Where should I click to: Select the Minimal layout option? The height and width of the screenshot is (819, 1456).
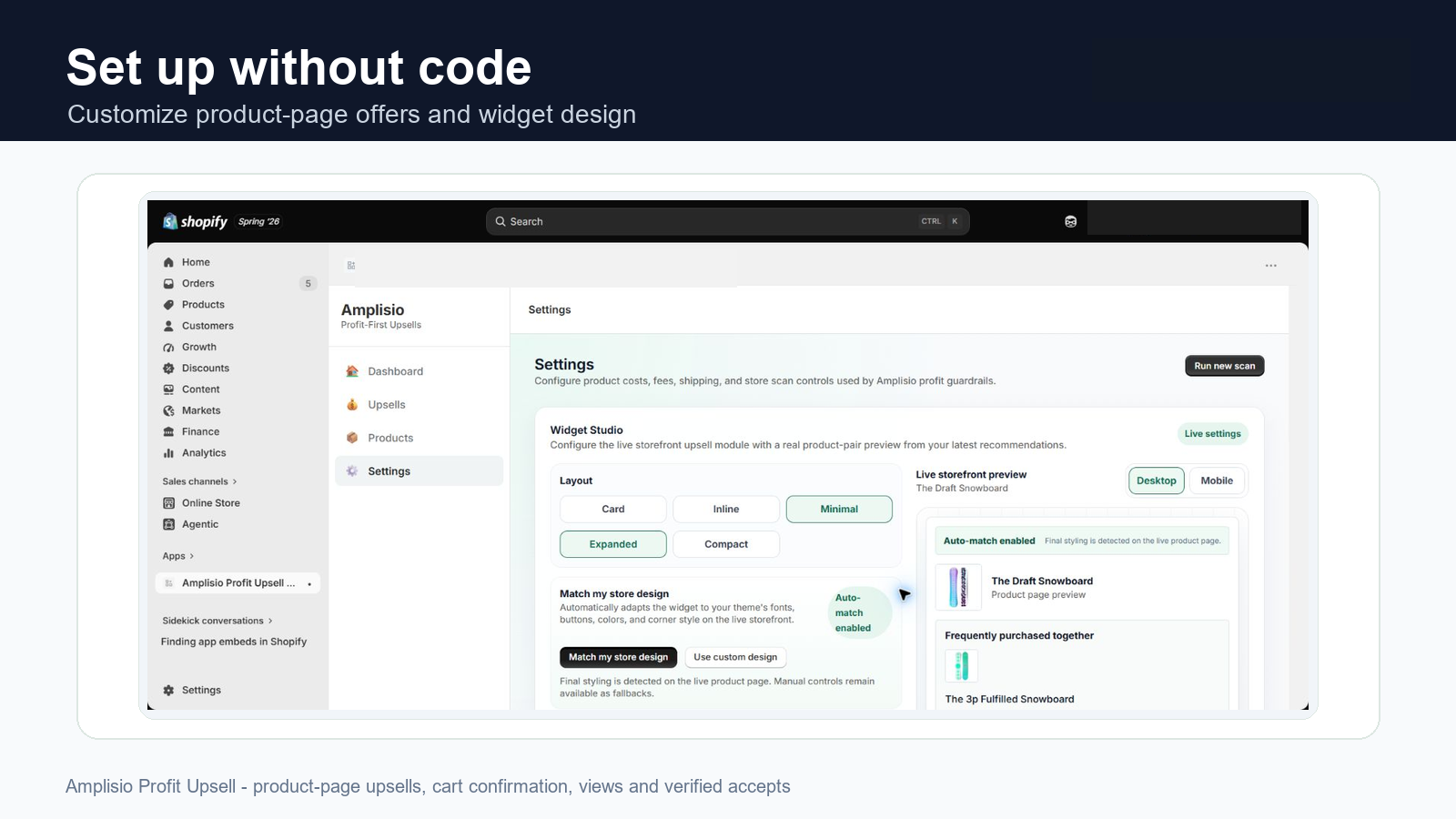pyautogui.click(x=839, y=510)
